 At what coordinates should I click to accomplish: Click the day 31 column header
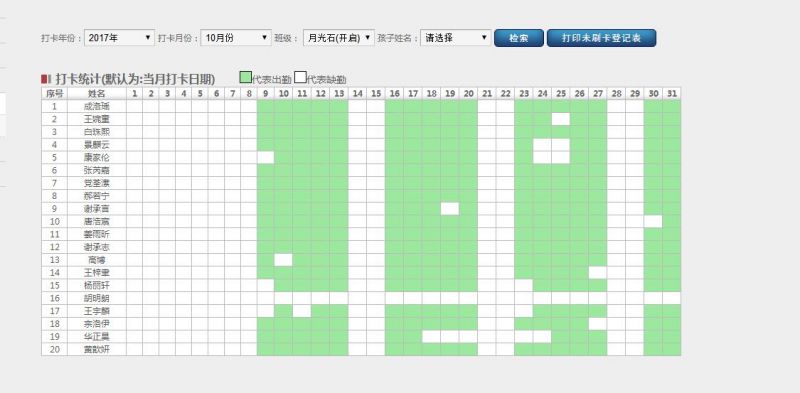pos(671,93)
